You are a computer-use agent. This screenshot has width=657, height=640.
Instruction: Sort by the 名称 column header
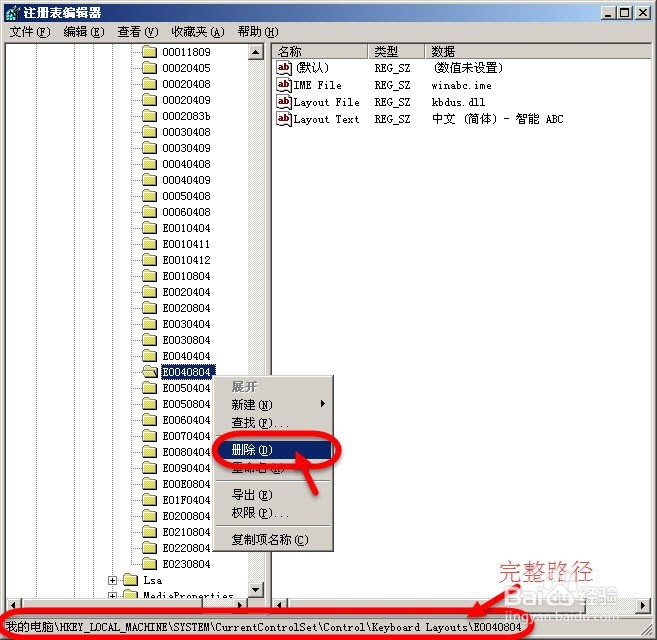click(321, 52)
